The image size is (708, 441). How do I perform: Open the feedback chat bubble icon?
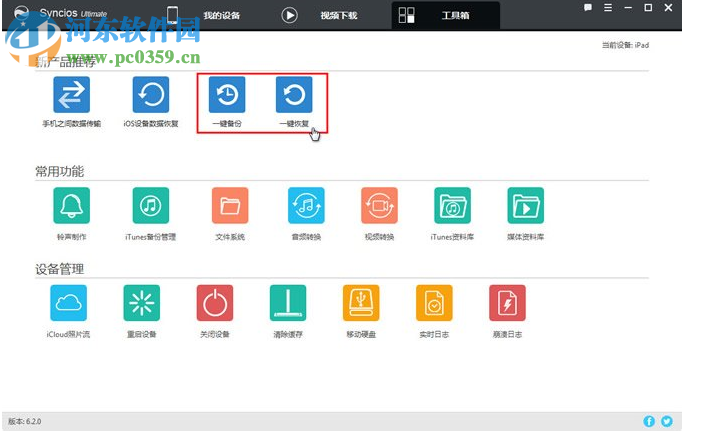(588, 8)
